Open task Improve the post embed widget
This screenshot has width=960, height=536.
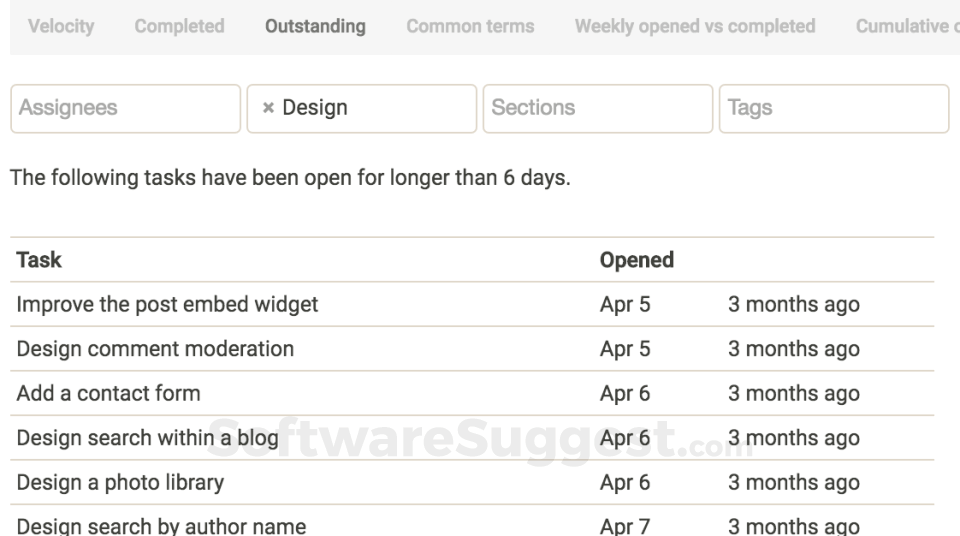click(x=167, y=305)
